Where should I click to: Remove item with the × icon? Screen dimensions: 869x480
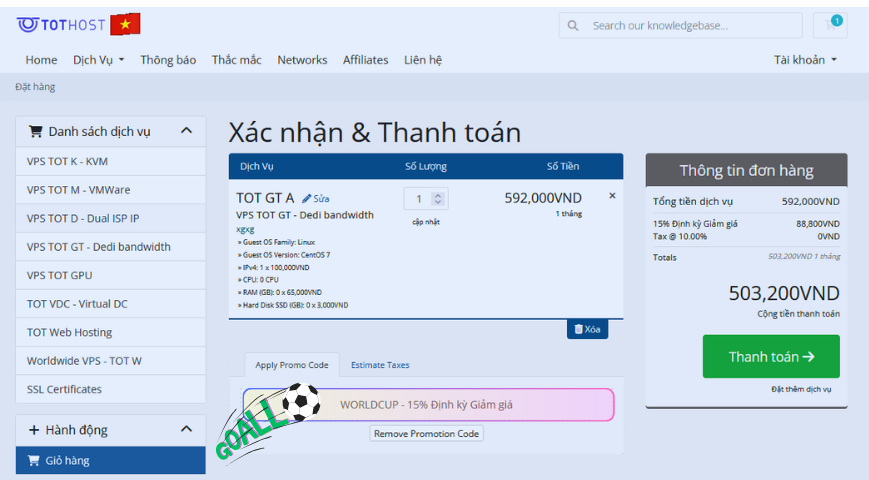612,196
